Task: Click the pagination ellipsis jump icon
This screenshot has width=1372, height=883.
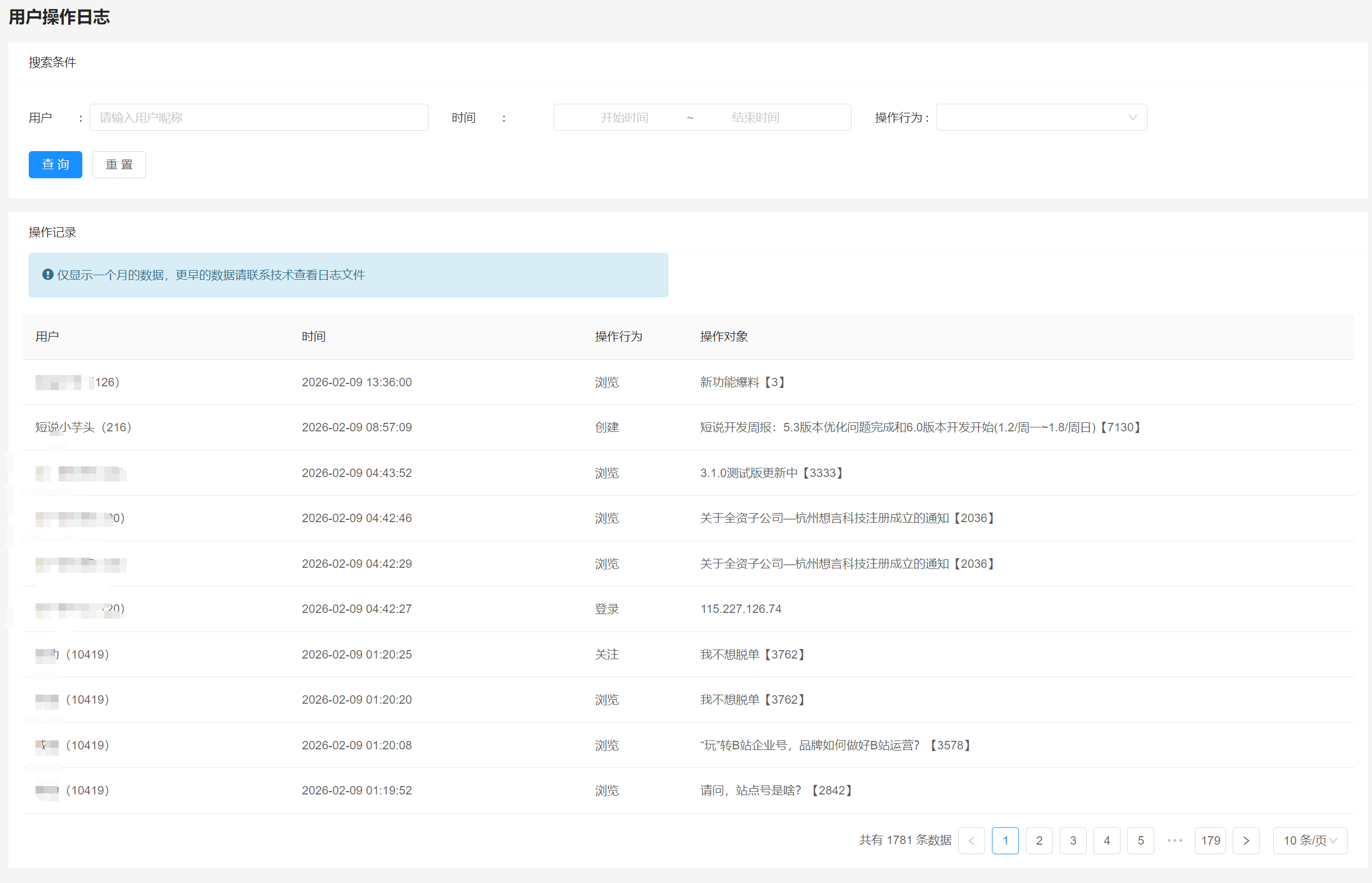Action: coord(1174,841)
